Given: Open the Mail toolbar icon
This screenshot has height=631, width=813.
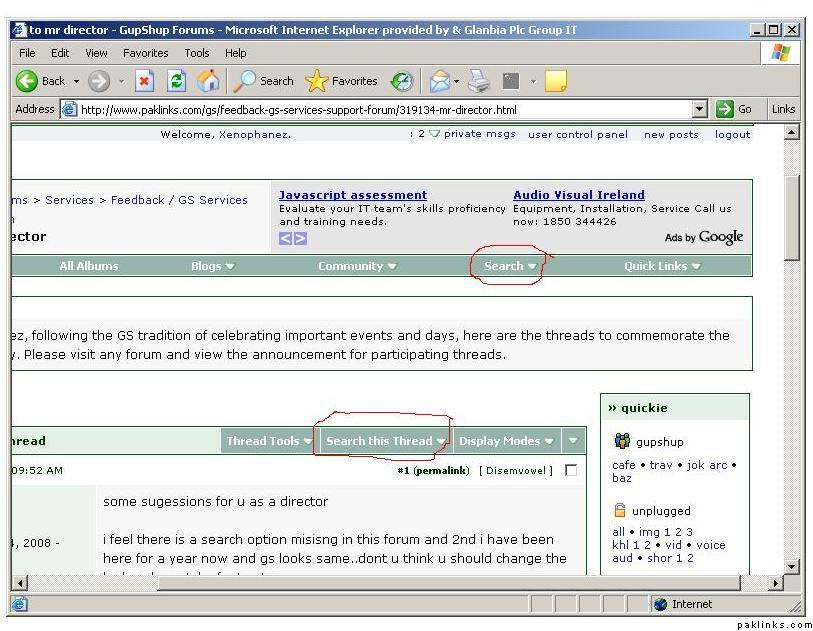Looking at the screenshot, I should pyautogui.click(x=438, y=81).
